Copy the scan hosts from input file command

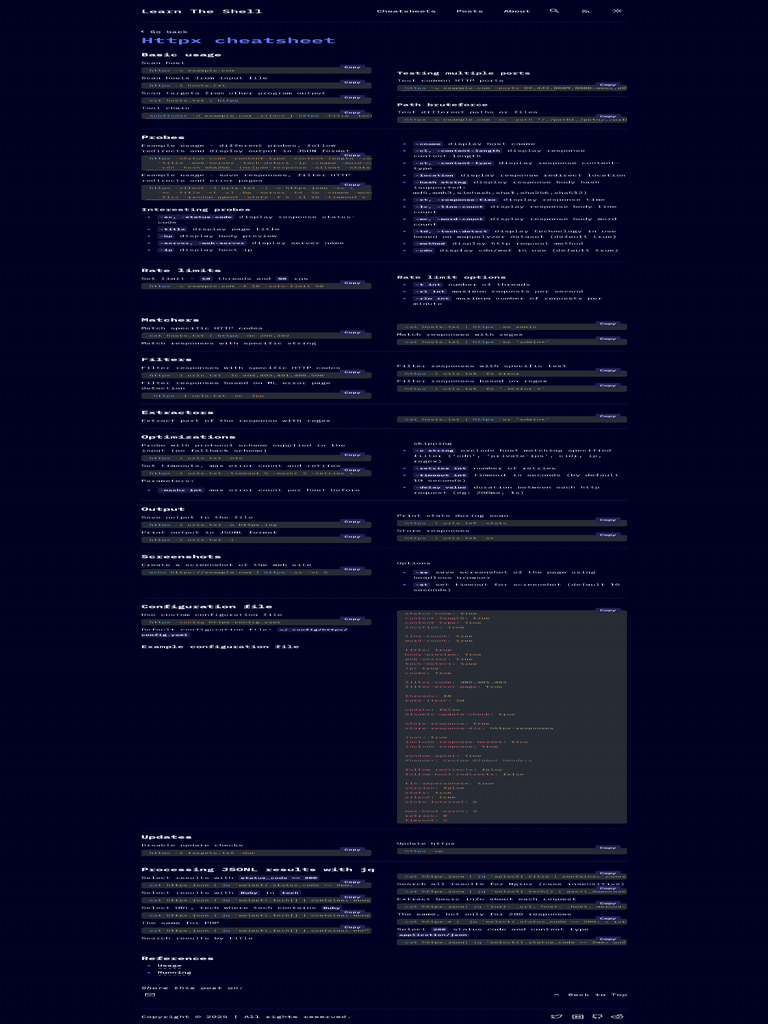352,82
